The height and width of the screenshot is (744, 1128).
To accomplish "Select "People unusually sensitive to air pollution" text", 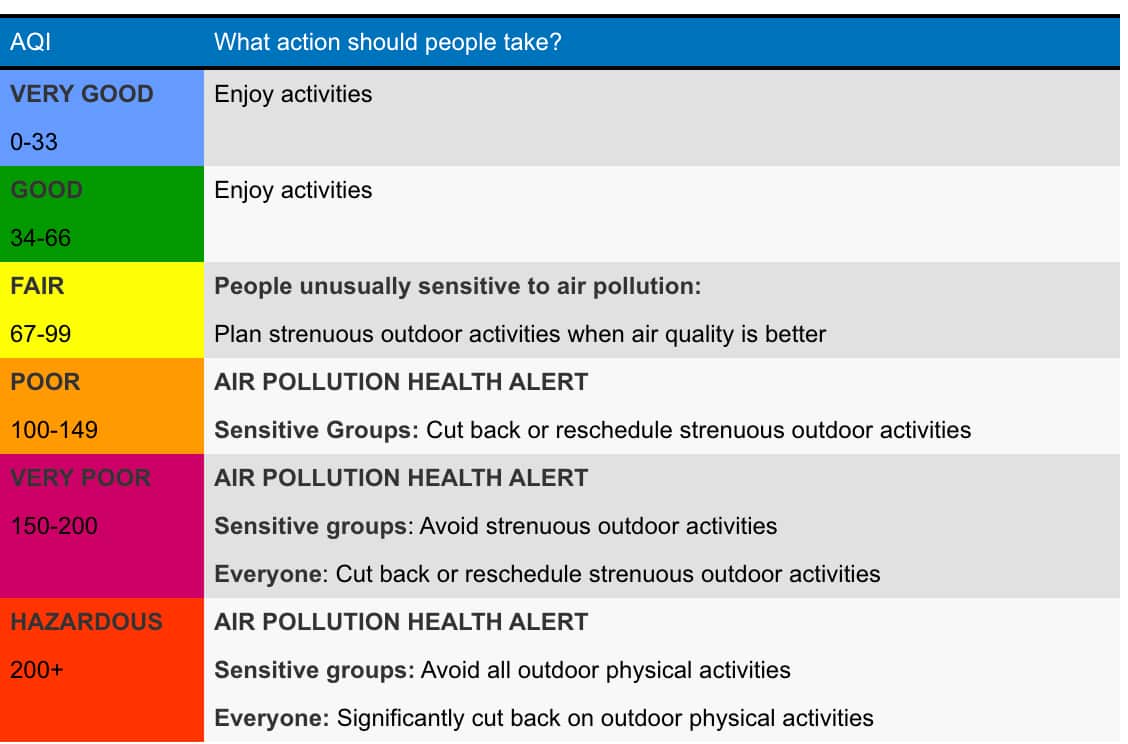I will coord(458,286).
